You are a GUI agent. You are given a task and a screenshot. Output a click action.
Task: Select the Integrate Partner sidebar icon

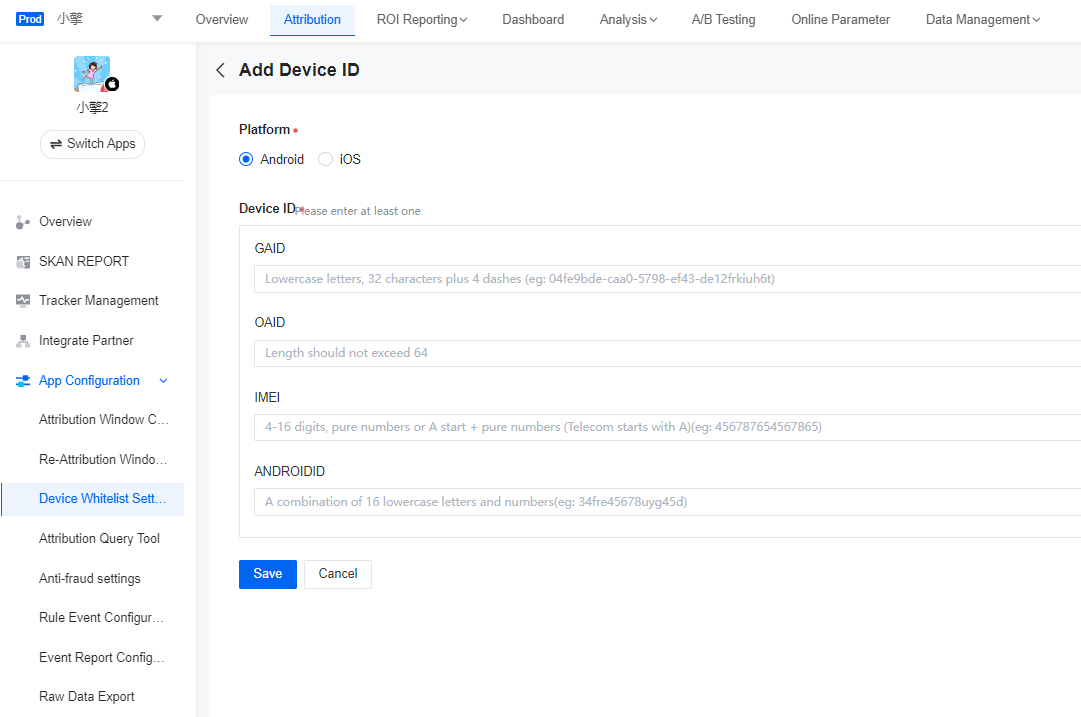pos(22,340)
